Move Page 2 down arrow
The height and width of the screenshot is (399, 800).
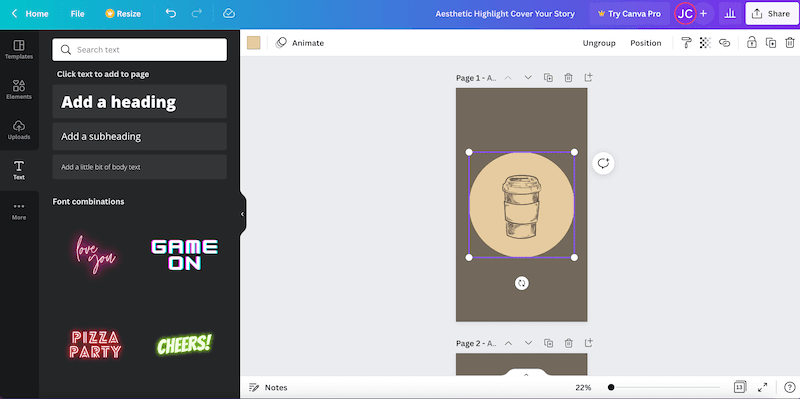[528, 343]
